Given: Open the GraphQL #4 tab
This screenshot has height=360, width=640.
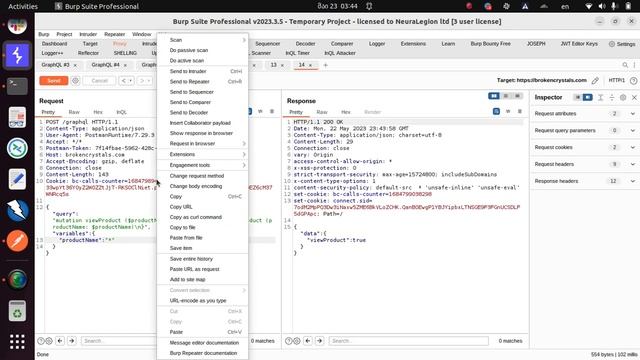Looking at the screenshot, I should click(x=105, y=65).
